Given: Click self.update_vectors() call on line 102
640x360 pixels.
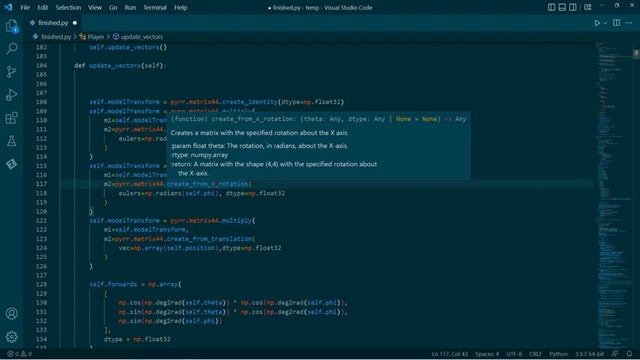Looking at the screenshot, I should pos(128,47).
